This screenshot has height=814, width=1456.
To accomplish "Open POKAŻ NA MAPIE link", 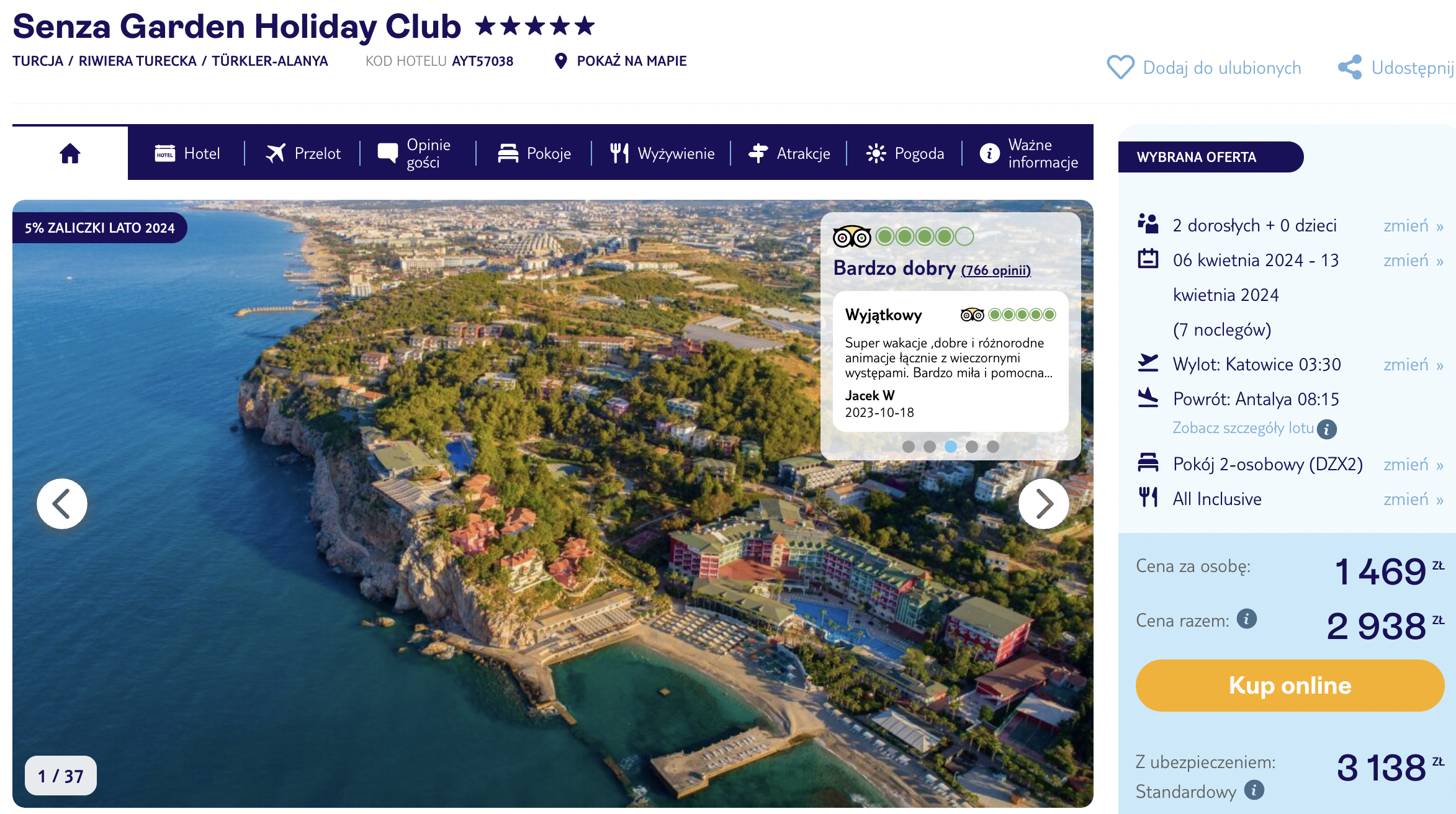I will [x=632, y=61].
